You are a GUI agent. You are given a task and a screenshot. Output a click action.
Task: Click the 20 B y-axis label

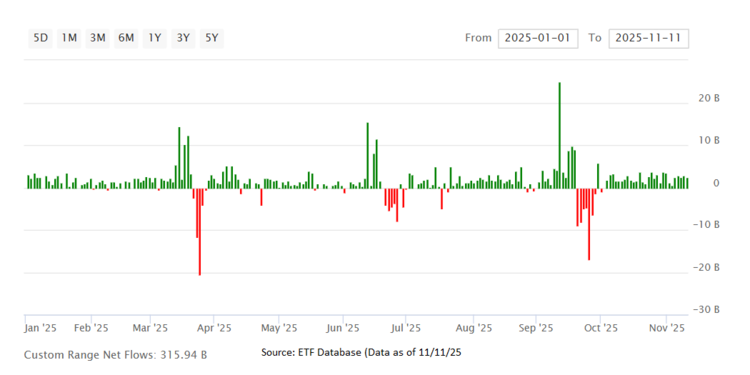[710, 98]
